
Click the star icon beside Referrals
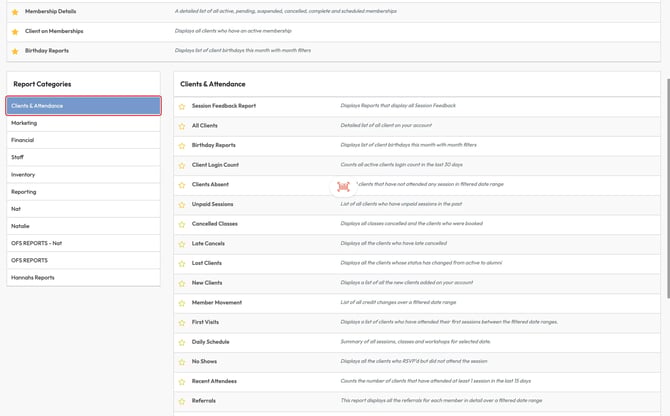click(x=182, y=401)
